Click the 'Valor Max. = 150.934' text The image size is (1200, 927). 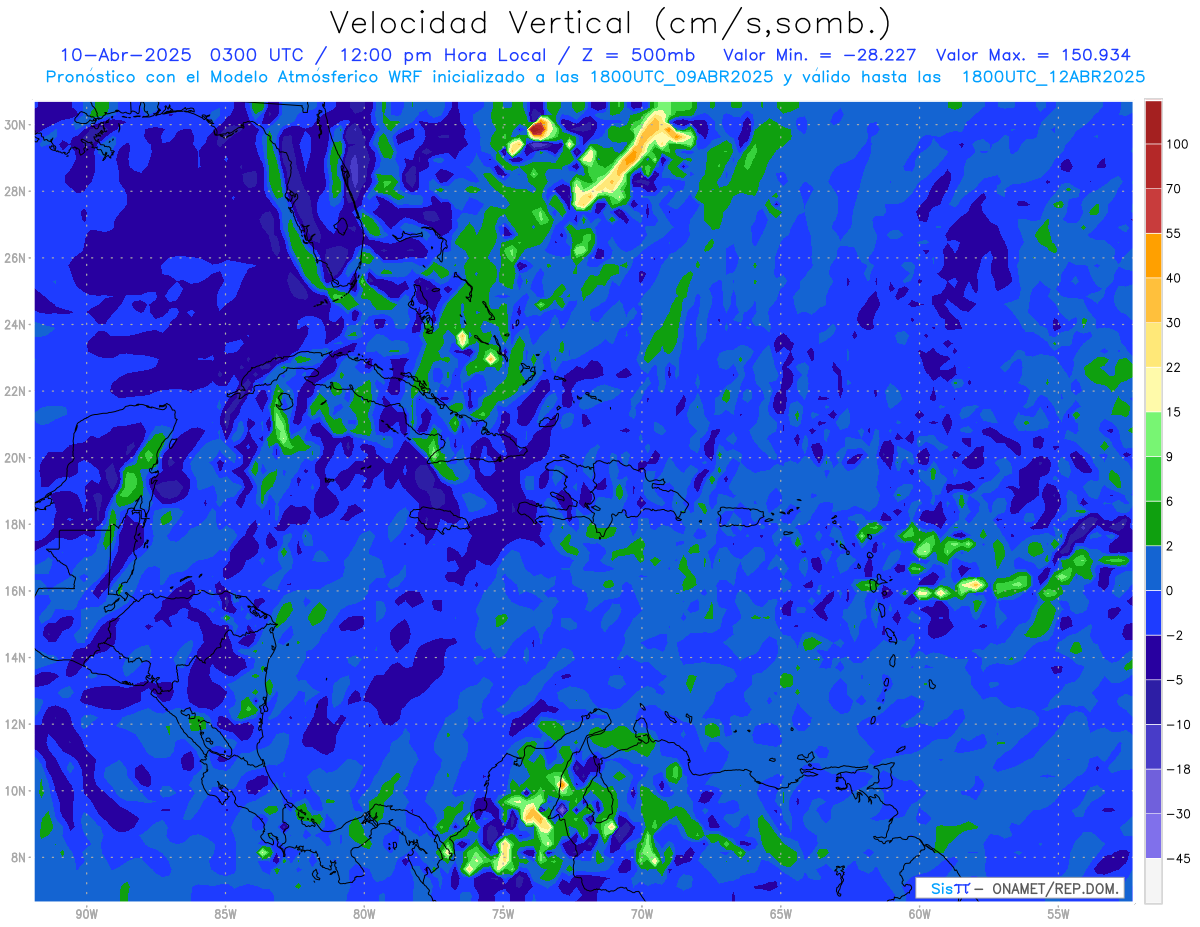point(1034,55)
